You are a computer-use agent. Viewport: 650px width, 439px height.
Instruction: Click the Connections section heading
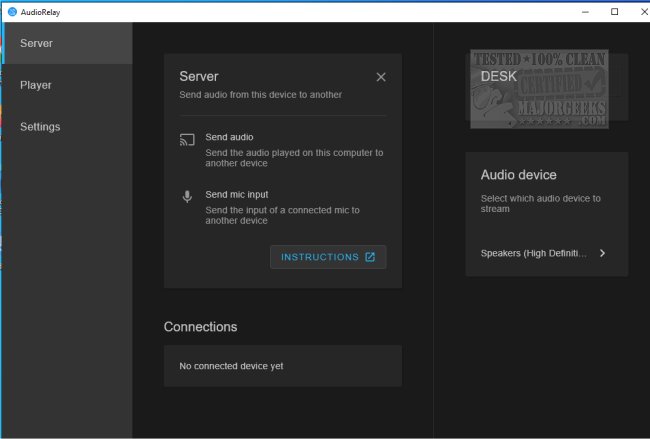pos(200,327)
